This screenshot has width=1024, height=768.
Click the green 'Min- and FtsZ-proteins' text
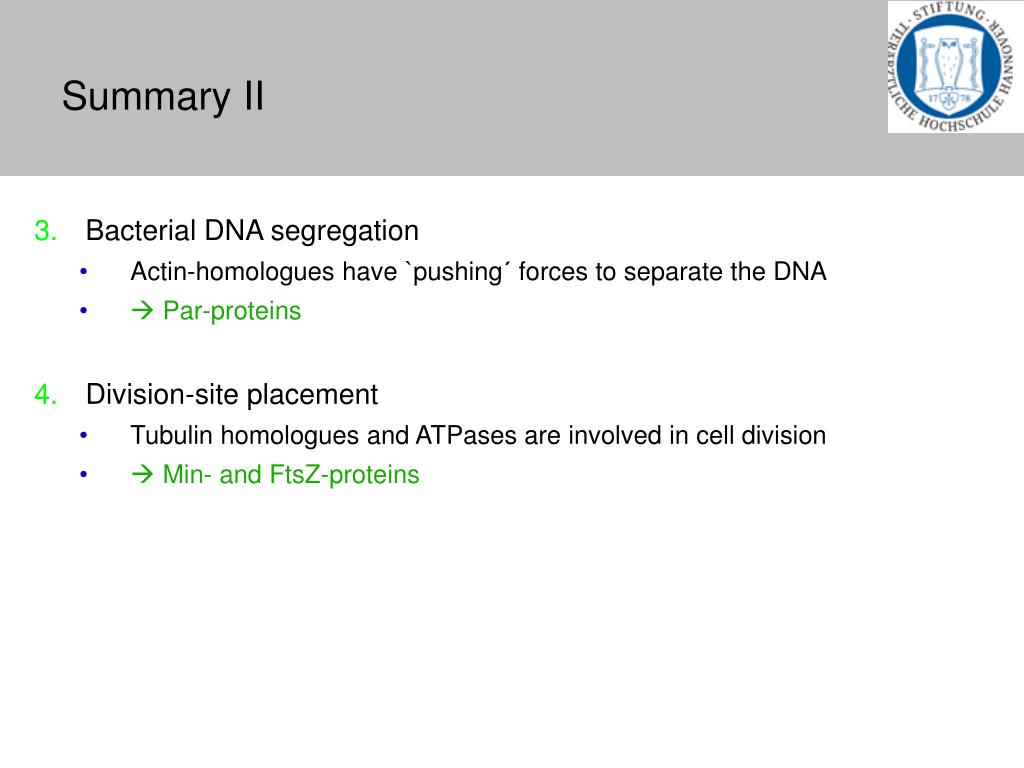tap(291, 475)
